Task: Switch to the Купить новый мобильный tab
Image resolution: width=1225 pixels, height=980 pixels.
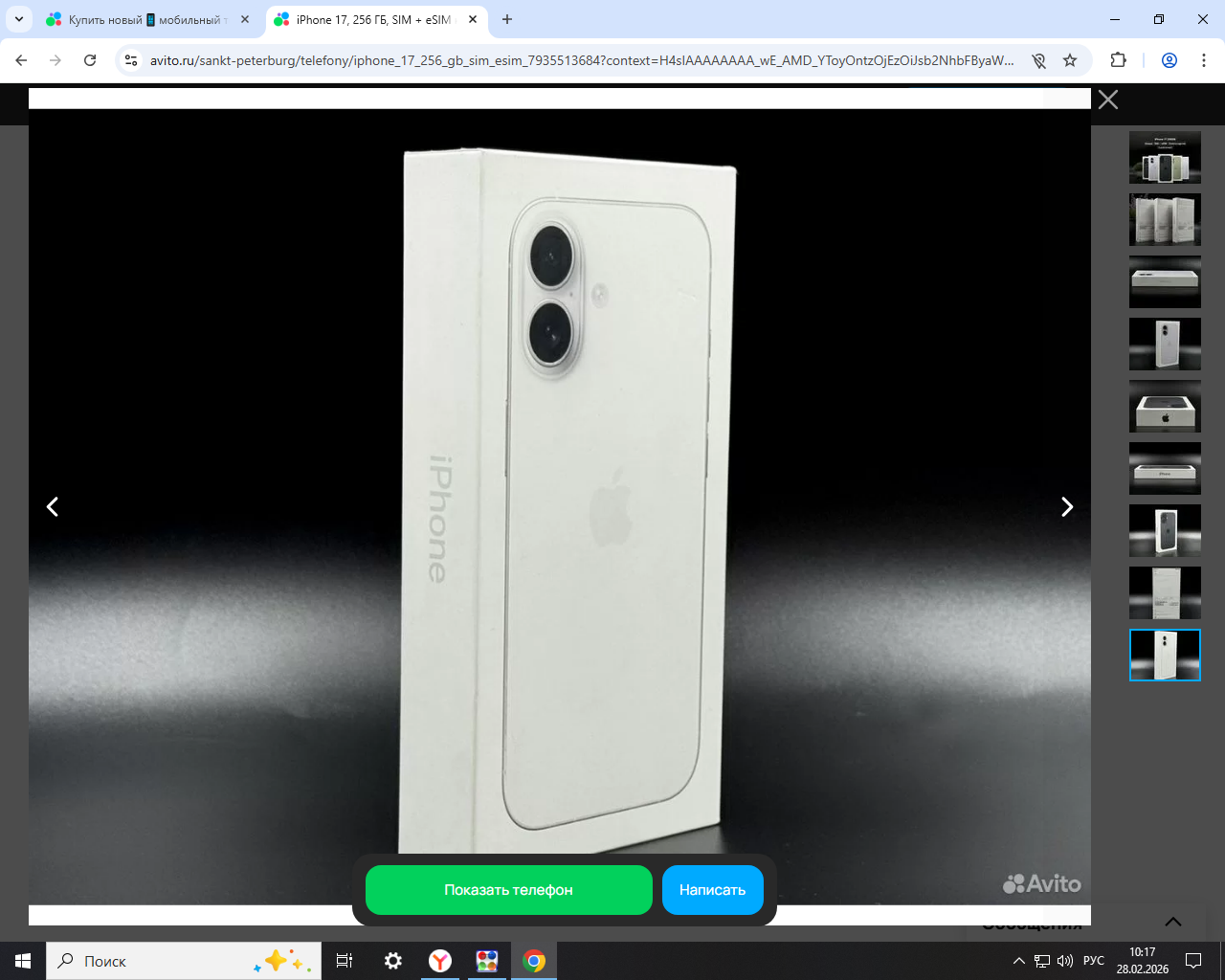Action: point(148,19)
